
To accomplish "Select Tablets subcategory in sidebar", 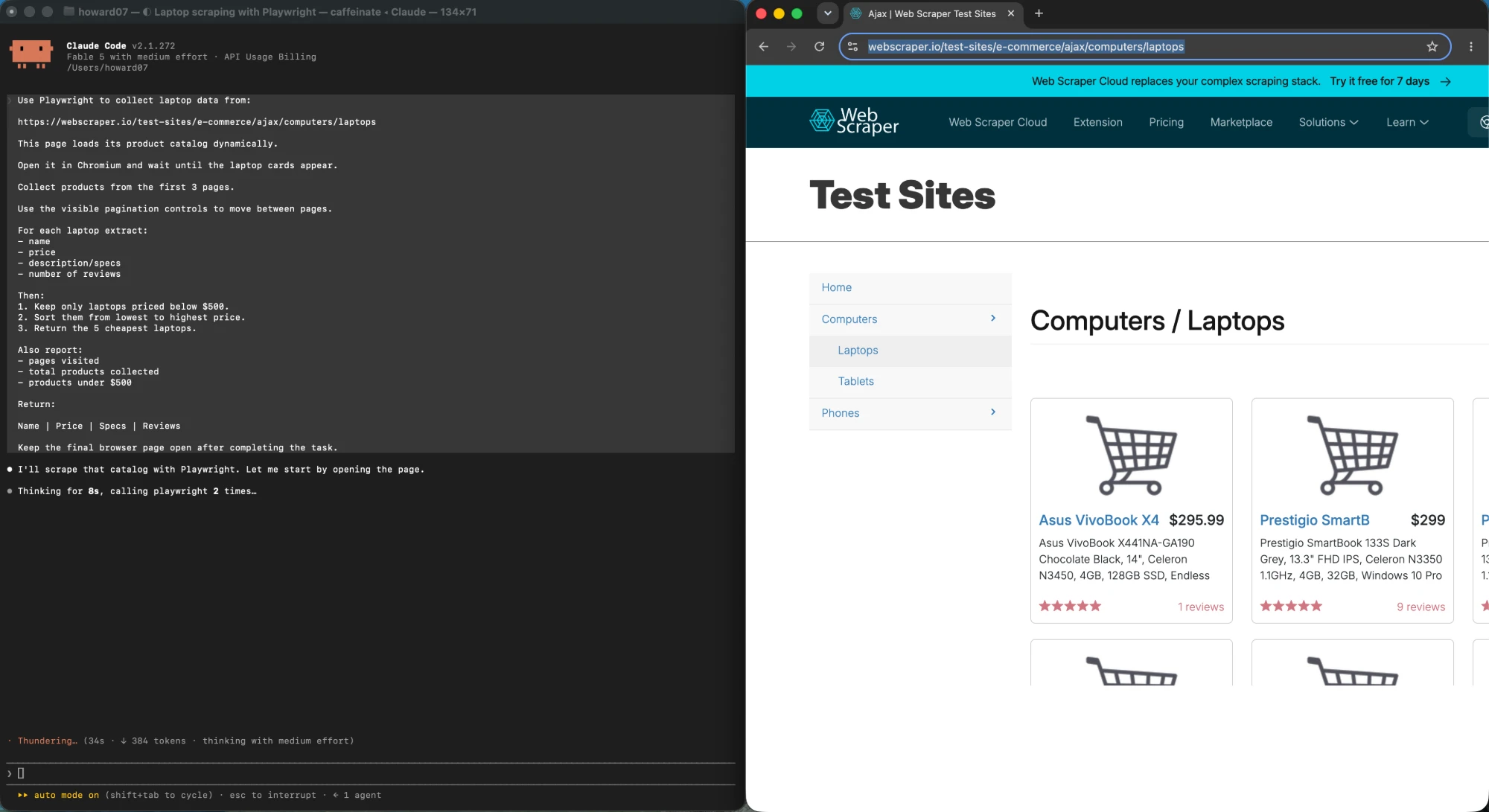I will pyautogui.click(x=855, y=381).
